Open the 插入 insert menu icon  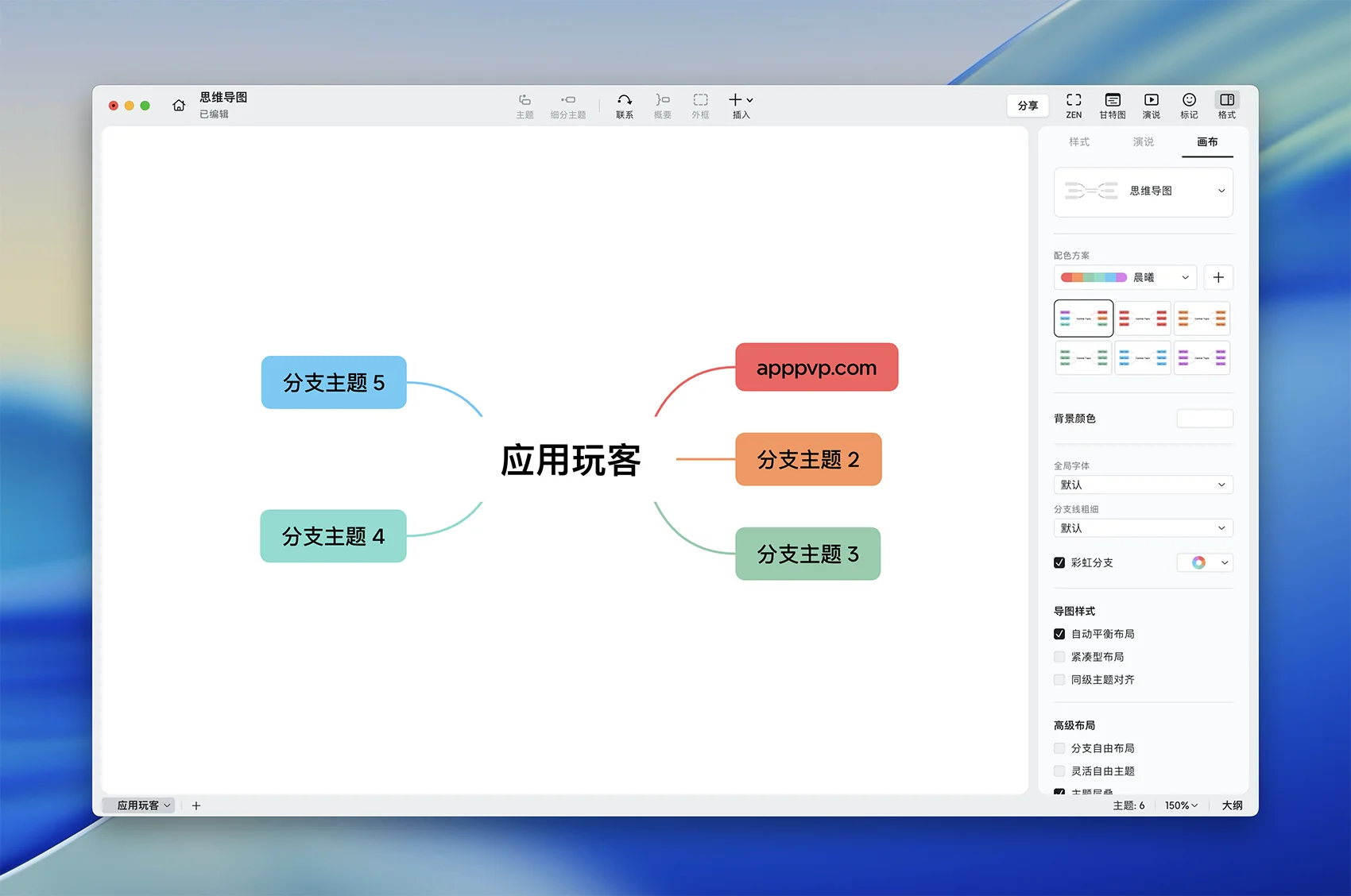(x=740, y=101)
